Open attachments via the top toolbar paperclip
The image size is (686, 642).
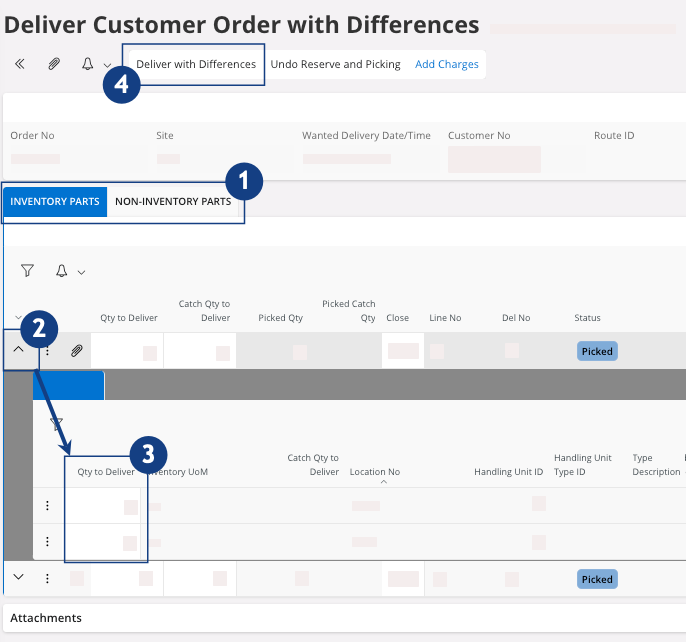coord(54,64)
